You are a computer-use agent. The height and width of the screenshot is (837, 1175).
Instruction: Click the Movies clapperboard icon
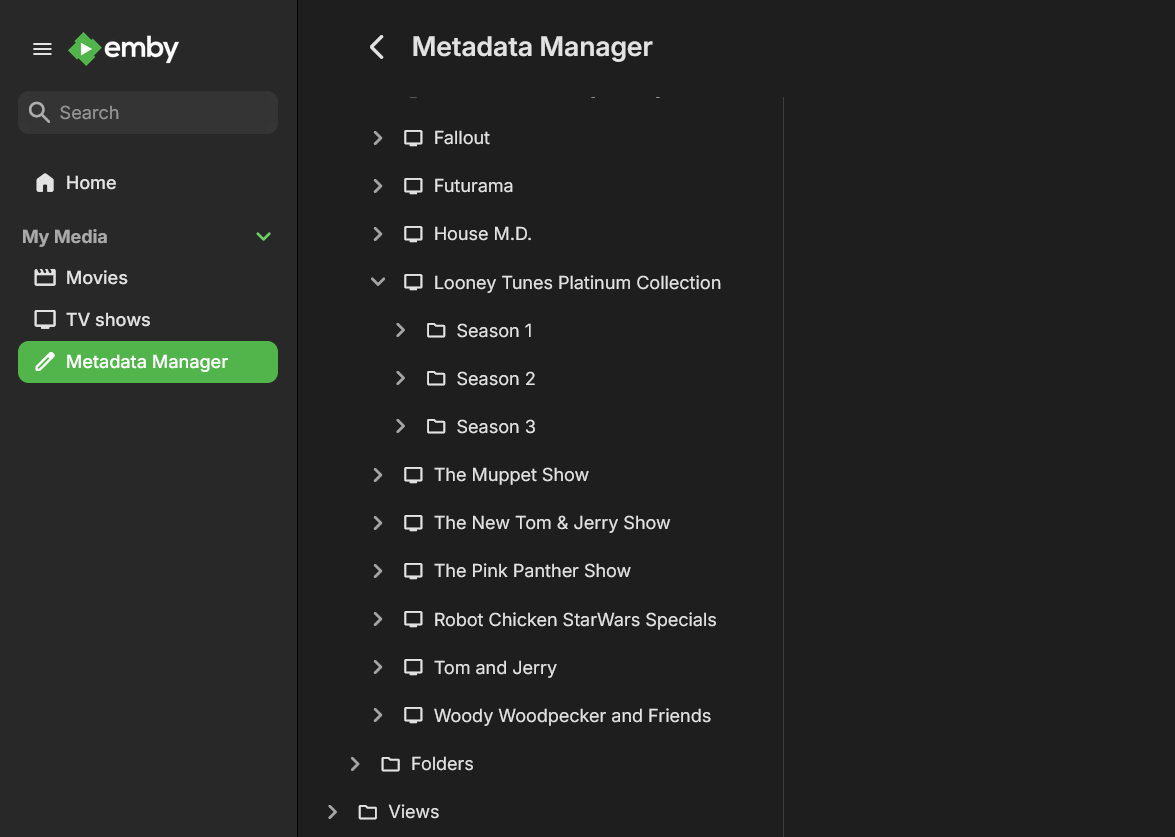pos(45,278)
